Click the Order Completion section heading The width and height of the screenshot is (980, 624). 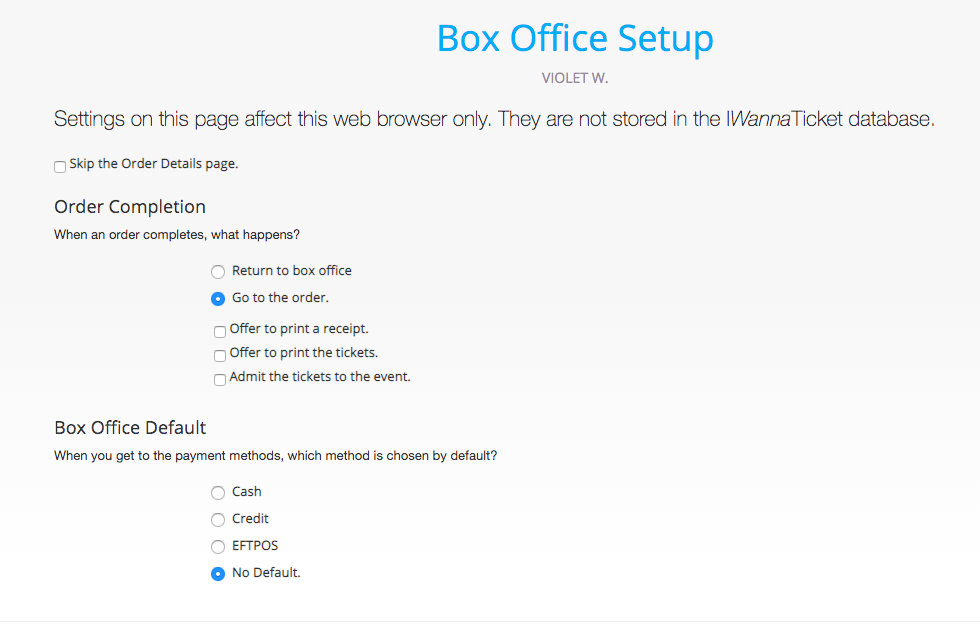point(130,207)
